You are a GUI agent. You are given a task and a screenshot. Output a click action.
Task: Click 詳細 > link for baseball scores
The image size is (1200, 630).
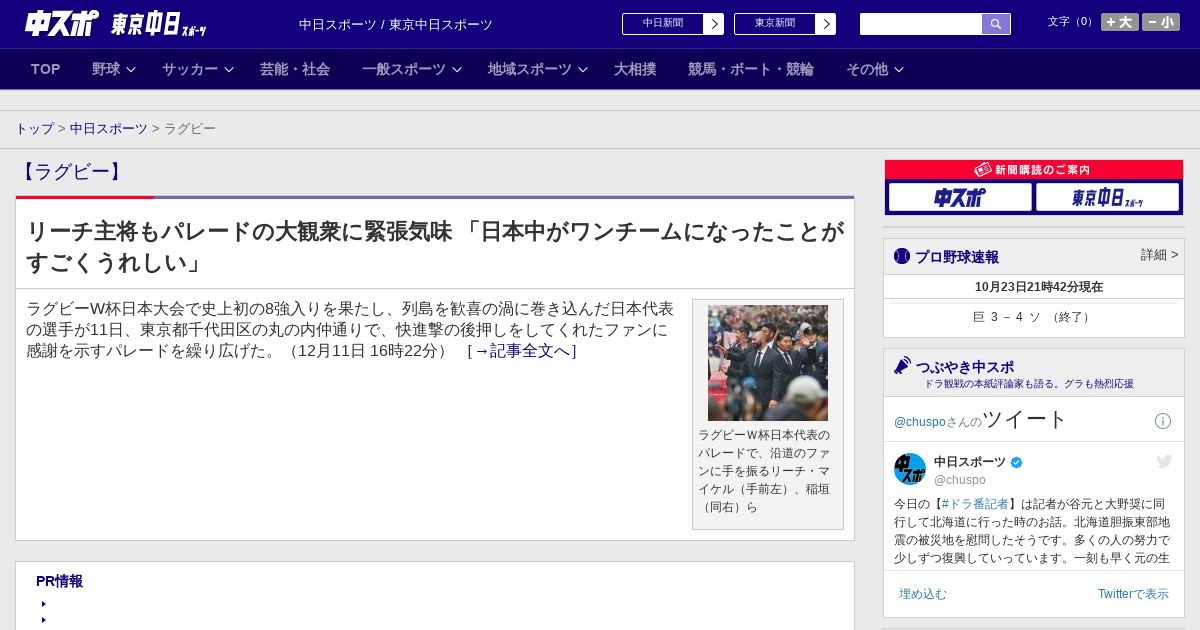pos(1160,255)
